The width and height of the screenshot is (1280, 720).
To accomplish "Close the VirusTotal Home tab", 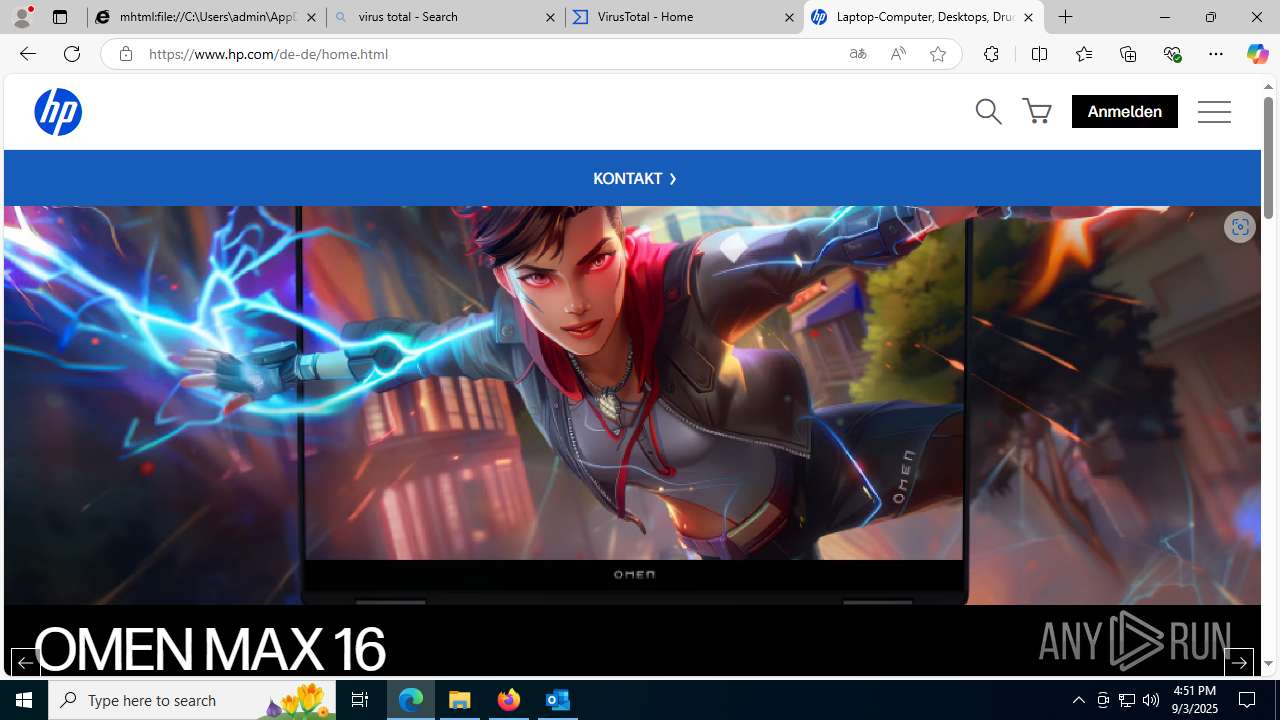I will point(789,17).
